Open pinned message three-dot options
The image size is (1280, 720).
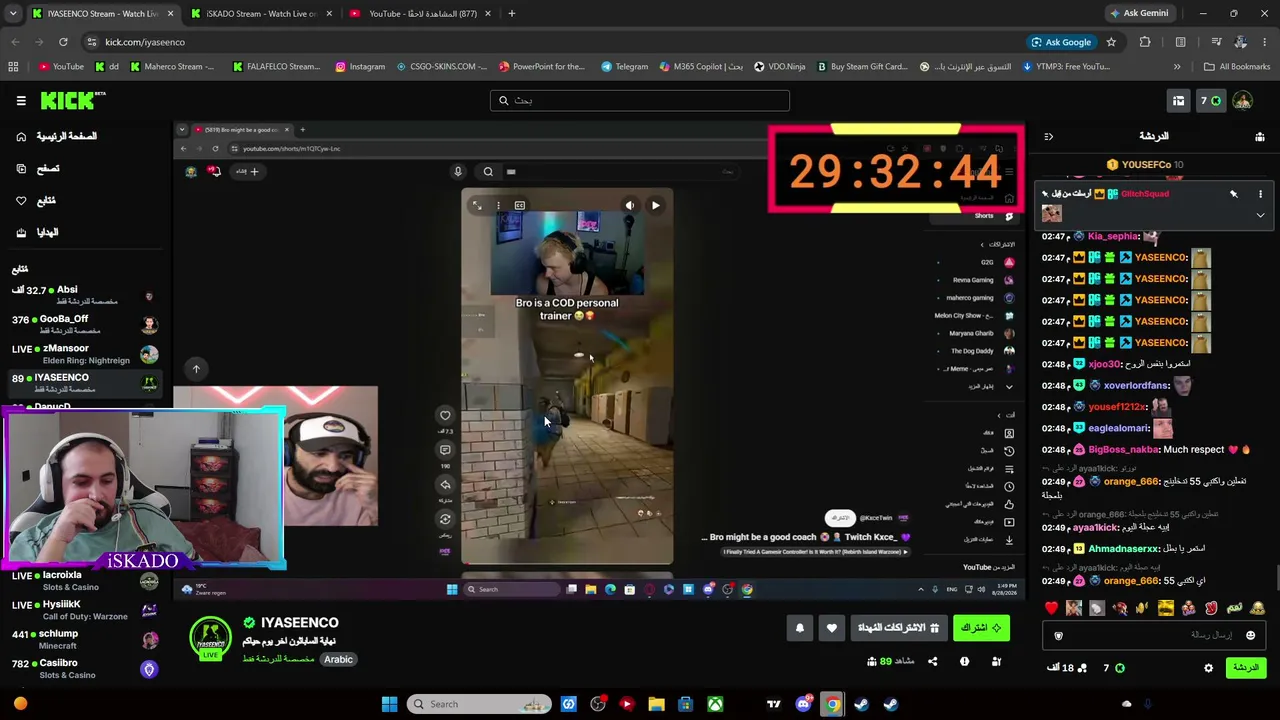tap(1260, 194)
